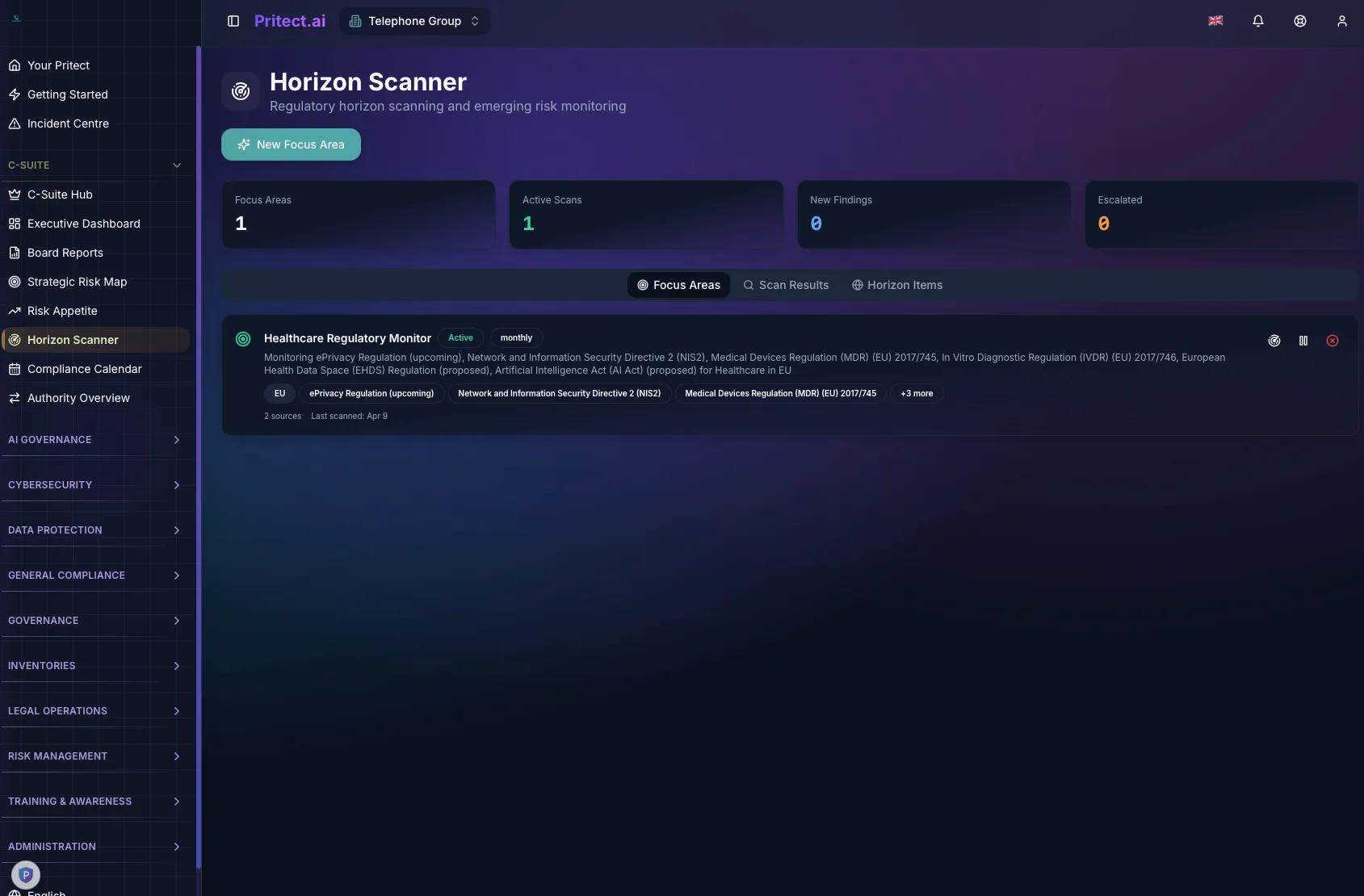This screenshot has width=1364, height=896.
Task: Click the Healthcare Regulatory Monitor title
Action: coord(347,338)
